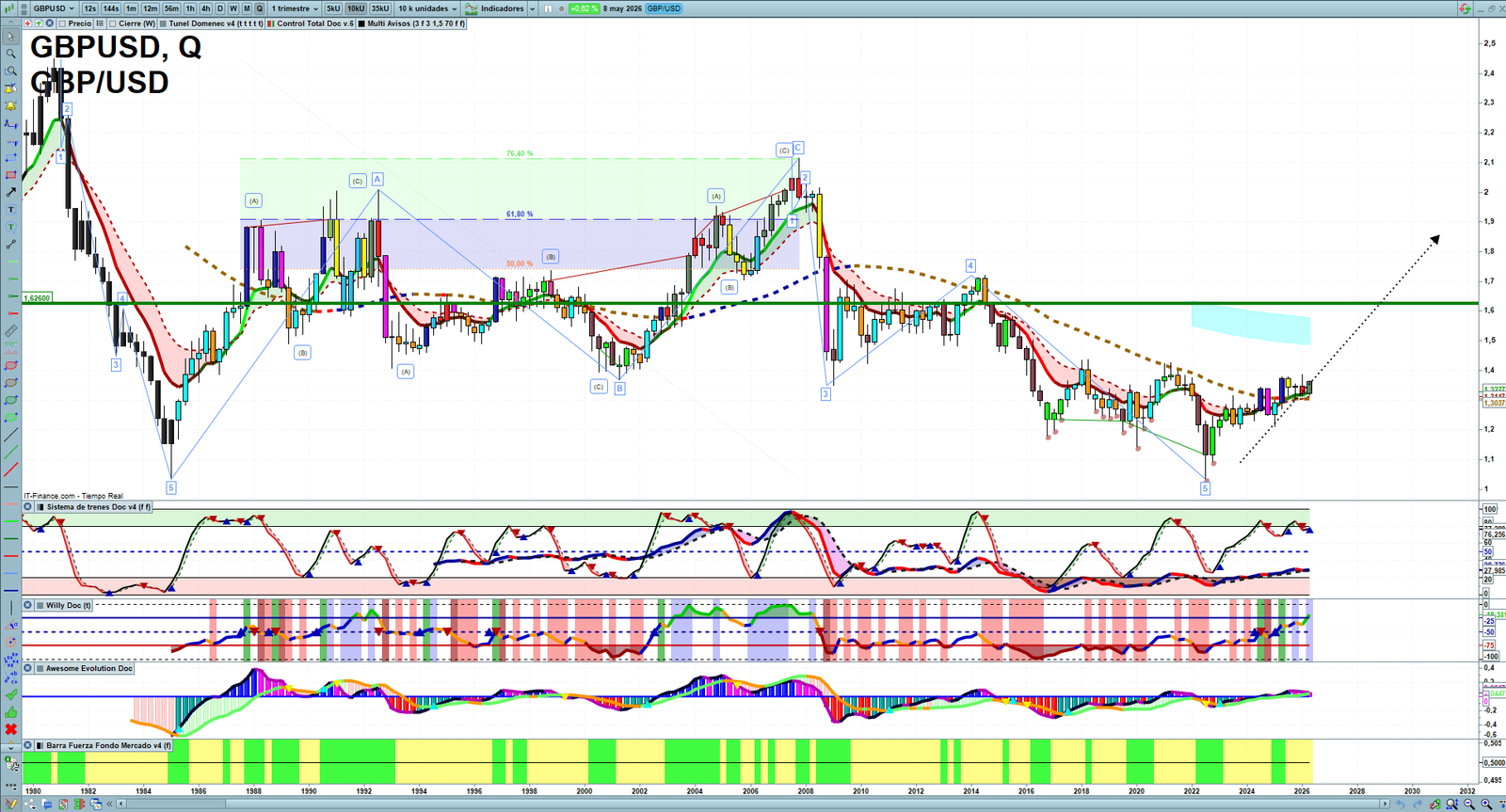The width and height of the screenshot is (1506, 812).
Task: Select the 56m timeframe
Action: (x=171, y=8)
